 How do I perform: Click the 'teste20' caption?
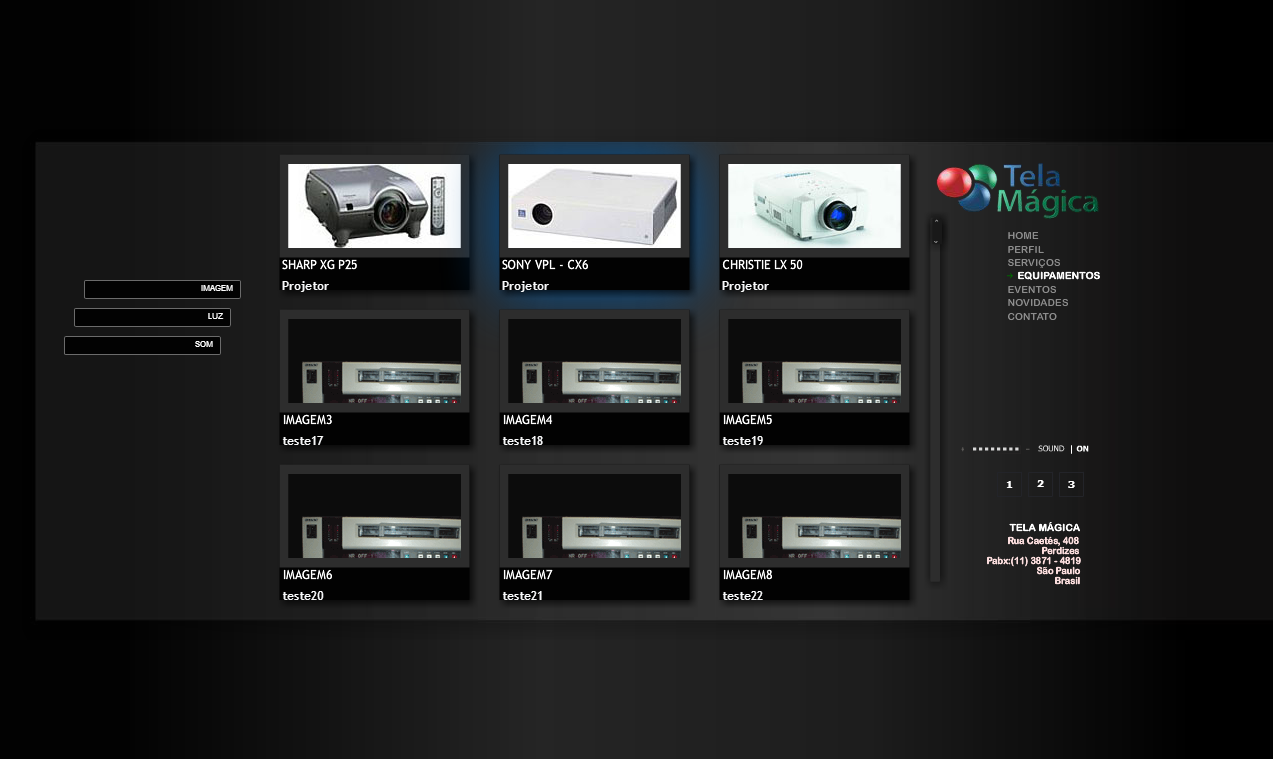click(303, 596)
